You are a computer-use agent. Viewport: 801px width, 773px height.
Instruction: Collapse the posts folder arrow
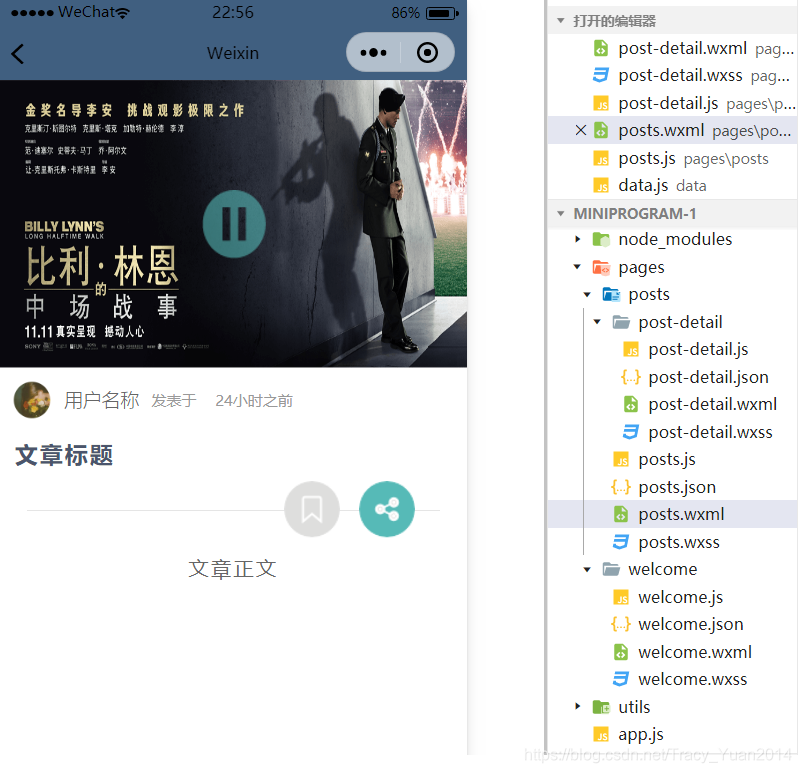587,294
